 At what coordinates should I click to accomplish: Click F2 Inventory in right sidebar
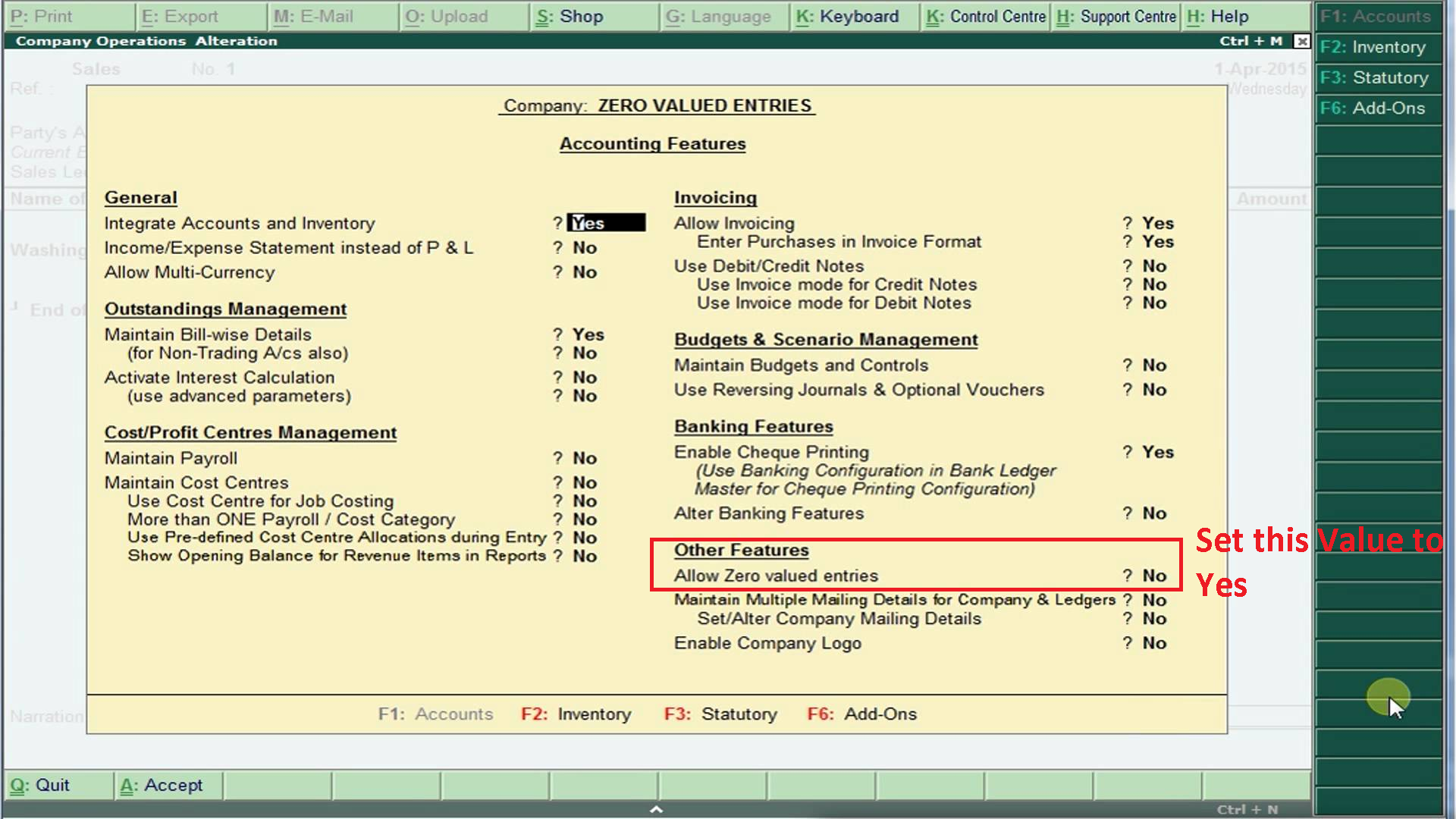1379,47
